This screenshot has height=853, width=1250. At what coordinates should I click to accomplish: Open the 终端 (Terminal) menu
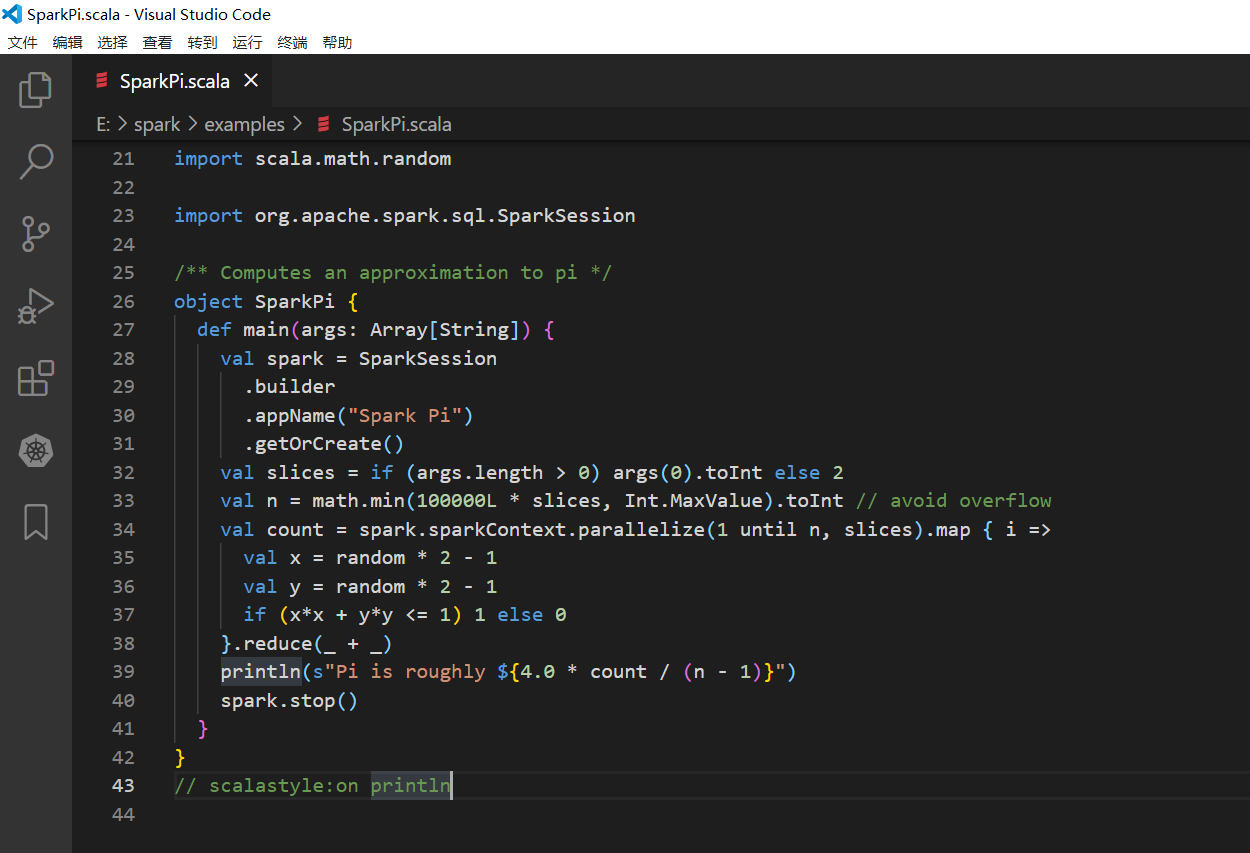(292, 42)
